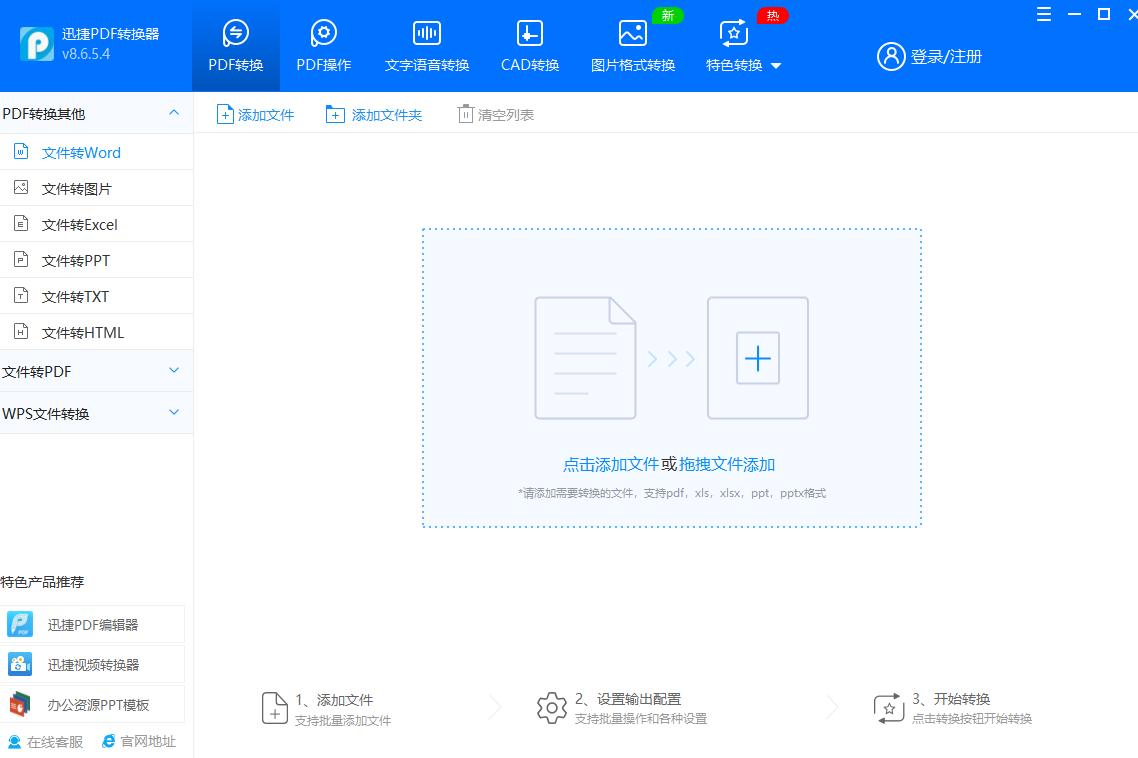Viewport: 1138px width, 758px height.
Task: Open 迅捷PDF编辑器 product recommendation
Action: click(92, 624)
